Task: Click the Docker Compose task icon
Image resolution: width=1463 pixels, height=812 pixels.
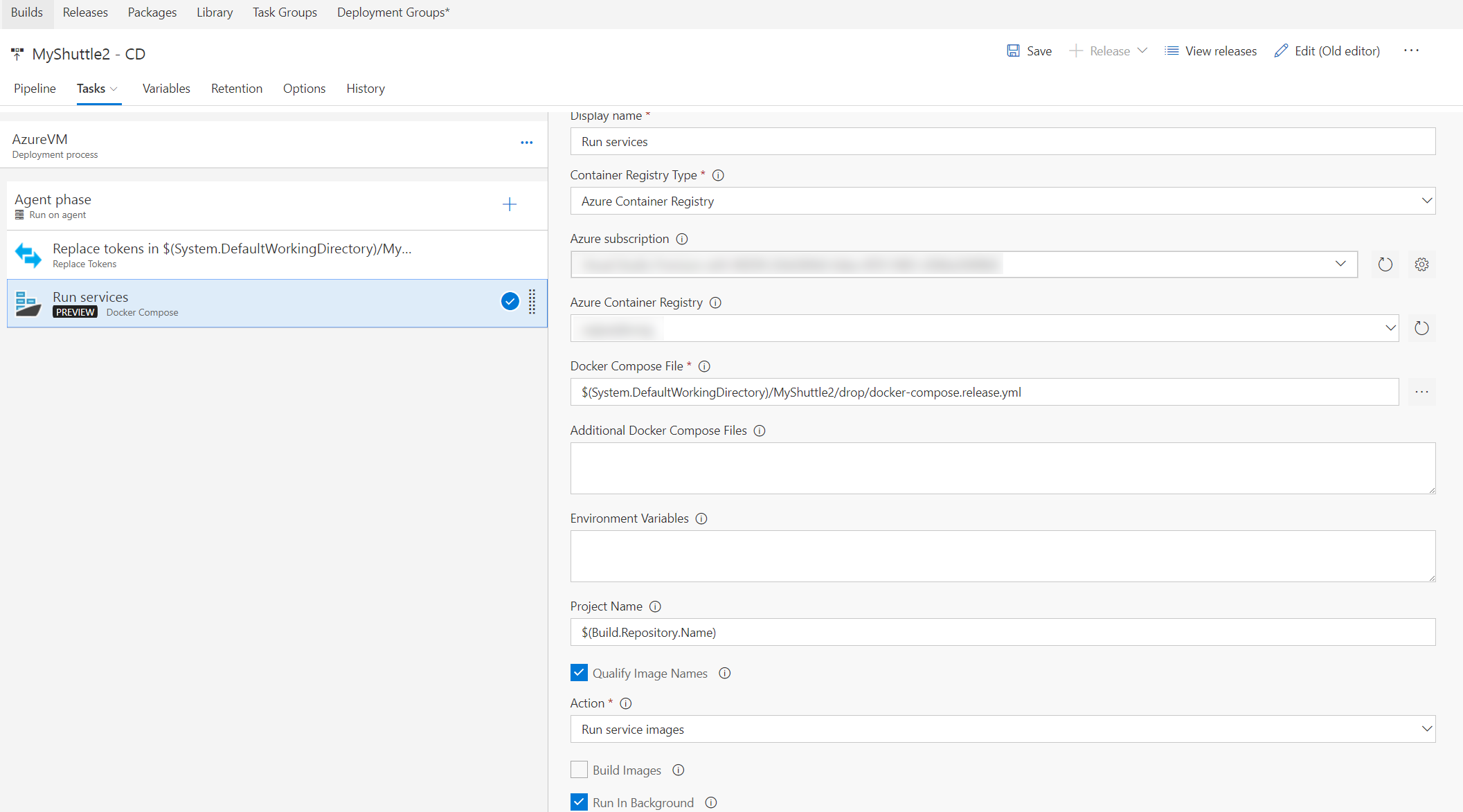Action: point(28,303)
